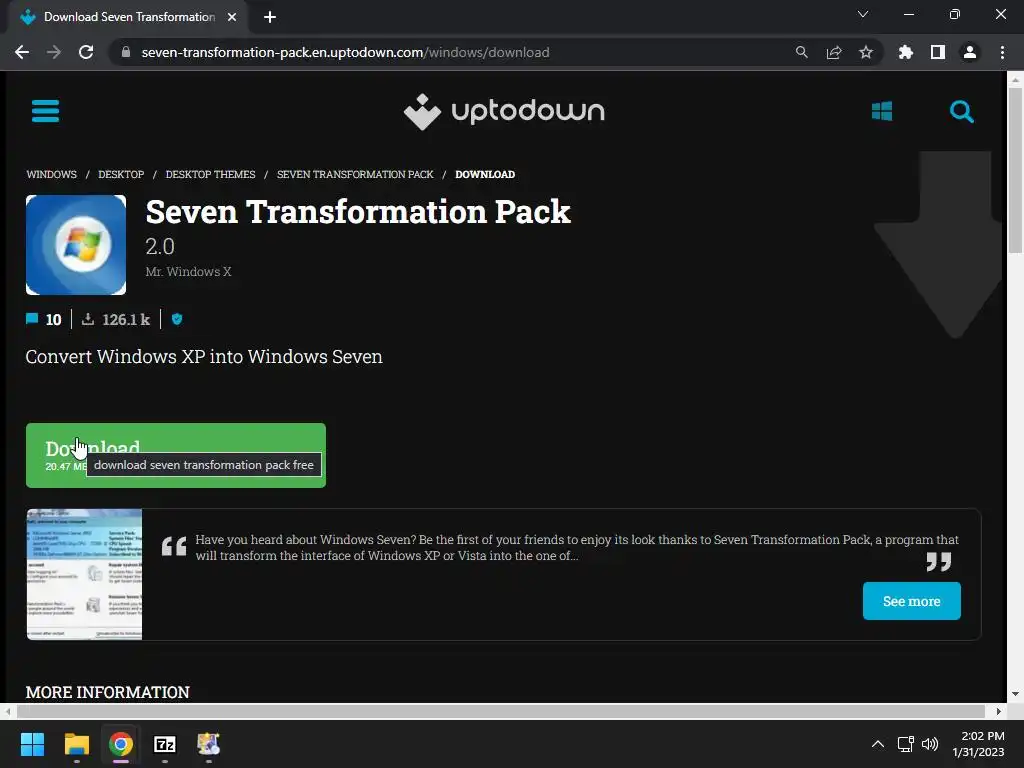Go forward in browser history
Image resolution: width=1024 pixels, height=768 pixels.
[54, 52]
